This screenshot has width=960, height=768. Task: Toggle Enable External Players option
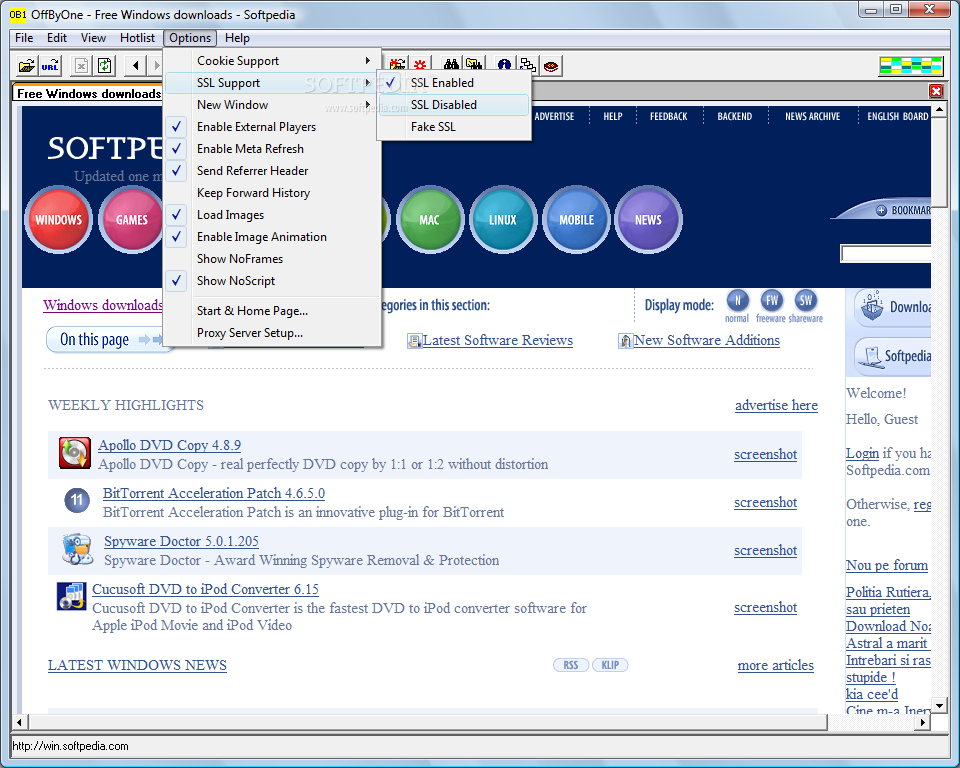[x=272, y=127]
